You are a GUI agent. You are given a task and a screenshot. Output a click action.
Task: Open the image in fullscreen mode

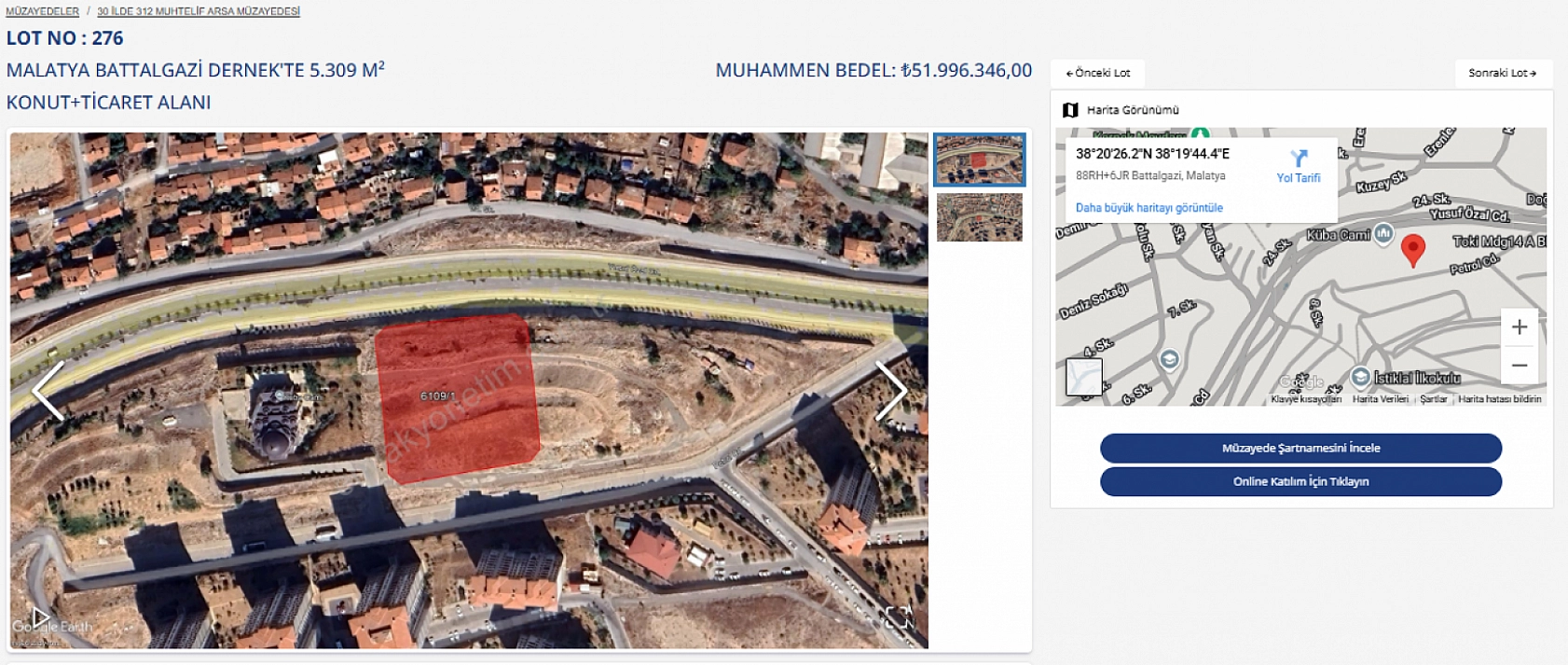(x=898, y=617)
